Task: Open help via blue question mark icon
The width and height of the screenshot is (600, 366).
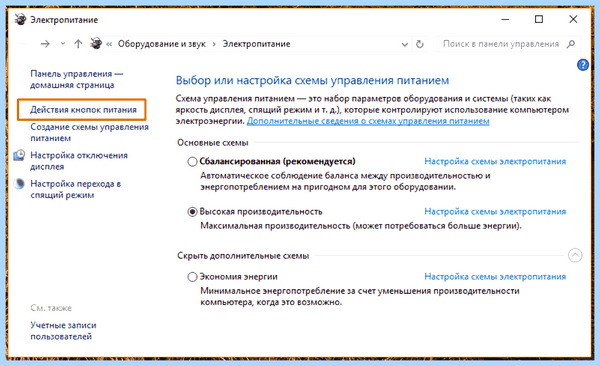Action: coord(583,65)
